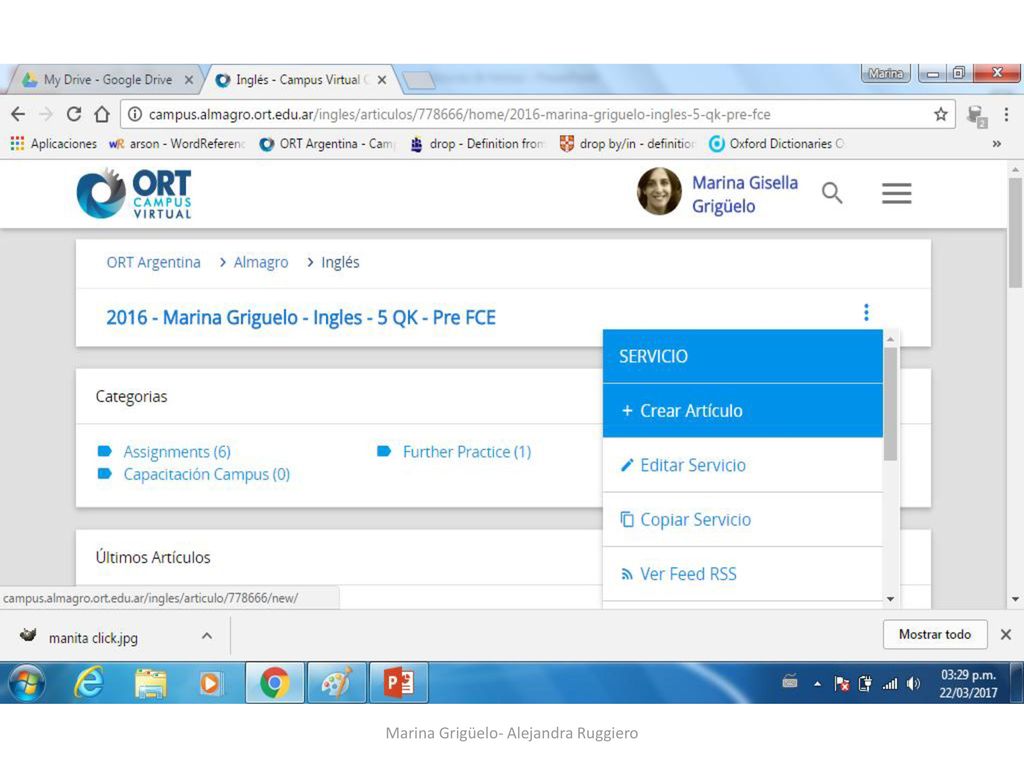Viewport: 1024px width, 768px height.
Task: Open the ORT Argentina - Campus bookmark
Action: [x=328, y=144]
